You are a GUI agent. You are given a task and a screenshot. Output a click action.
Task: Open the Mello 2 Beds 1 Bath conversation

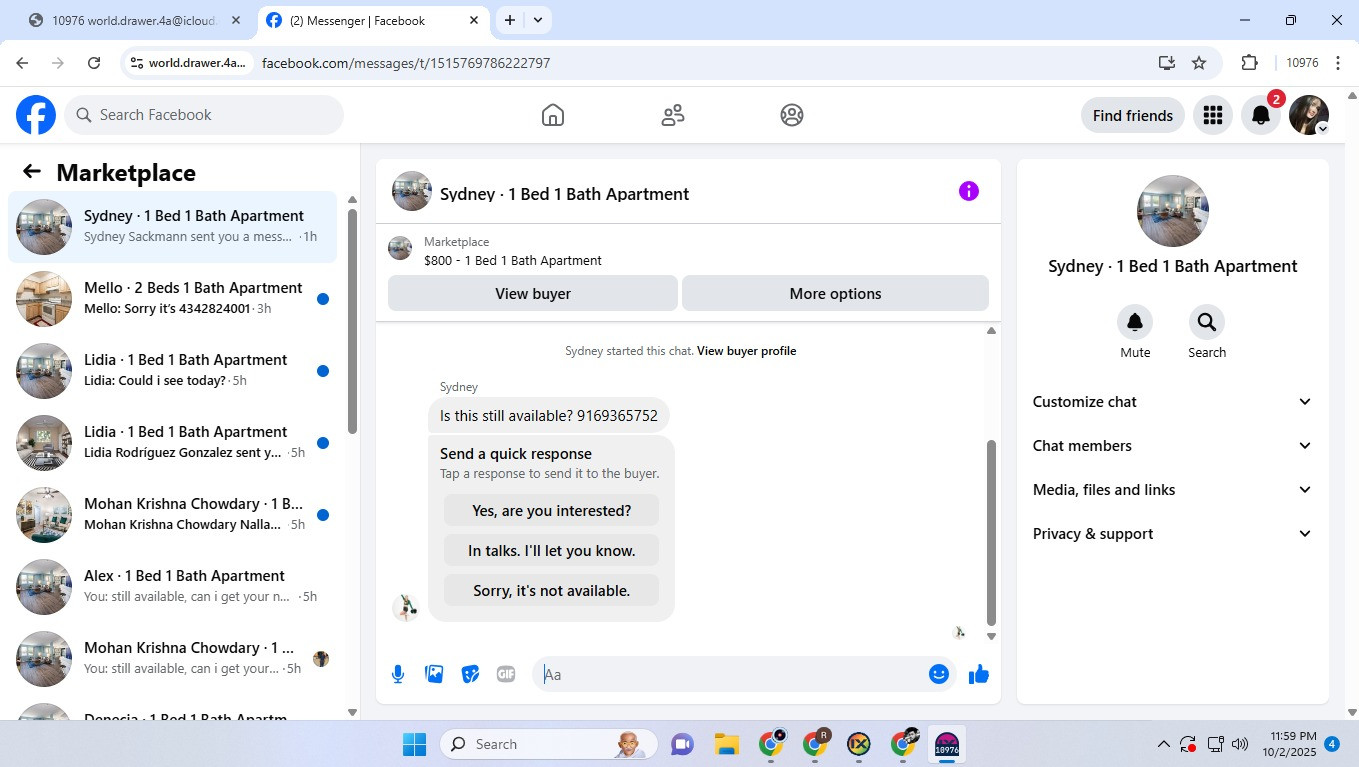click(172, 299)
